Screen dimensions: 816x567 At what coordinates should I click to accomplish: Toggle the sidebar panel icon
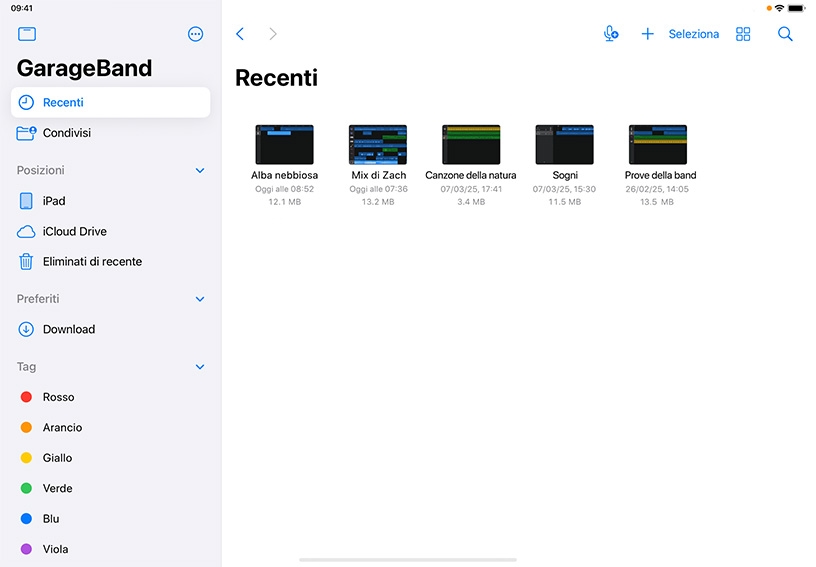(x=27, y=34)
